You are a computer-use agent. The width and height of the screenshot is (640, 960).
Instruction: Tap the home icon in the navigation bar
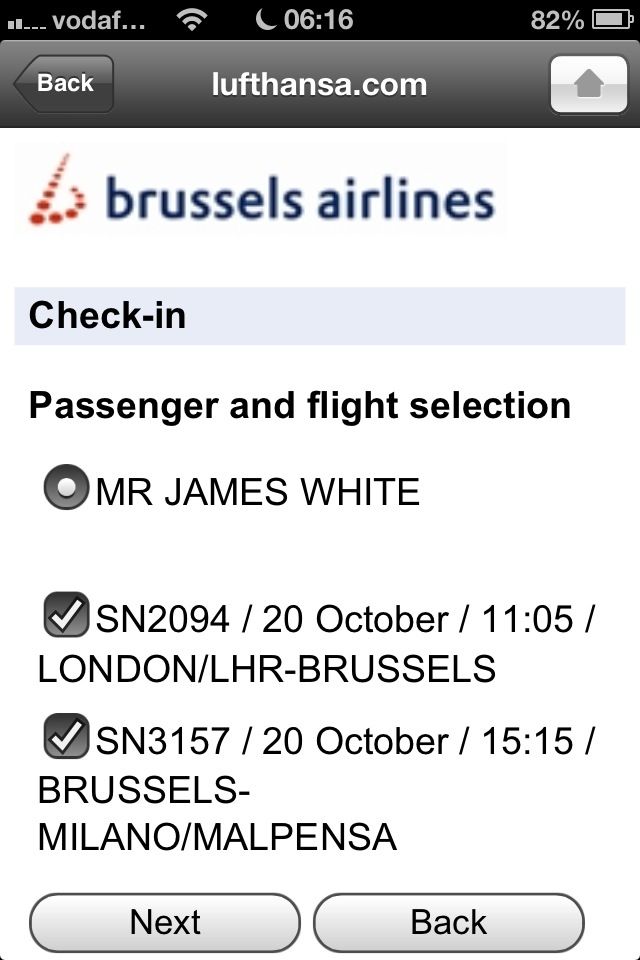tap(589, 84)
